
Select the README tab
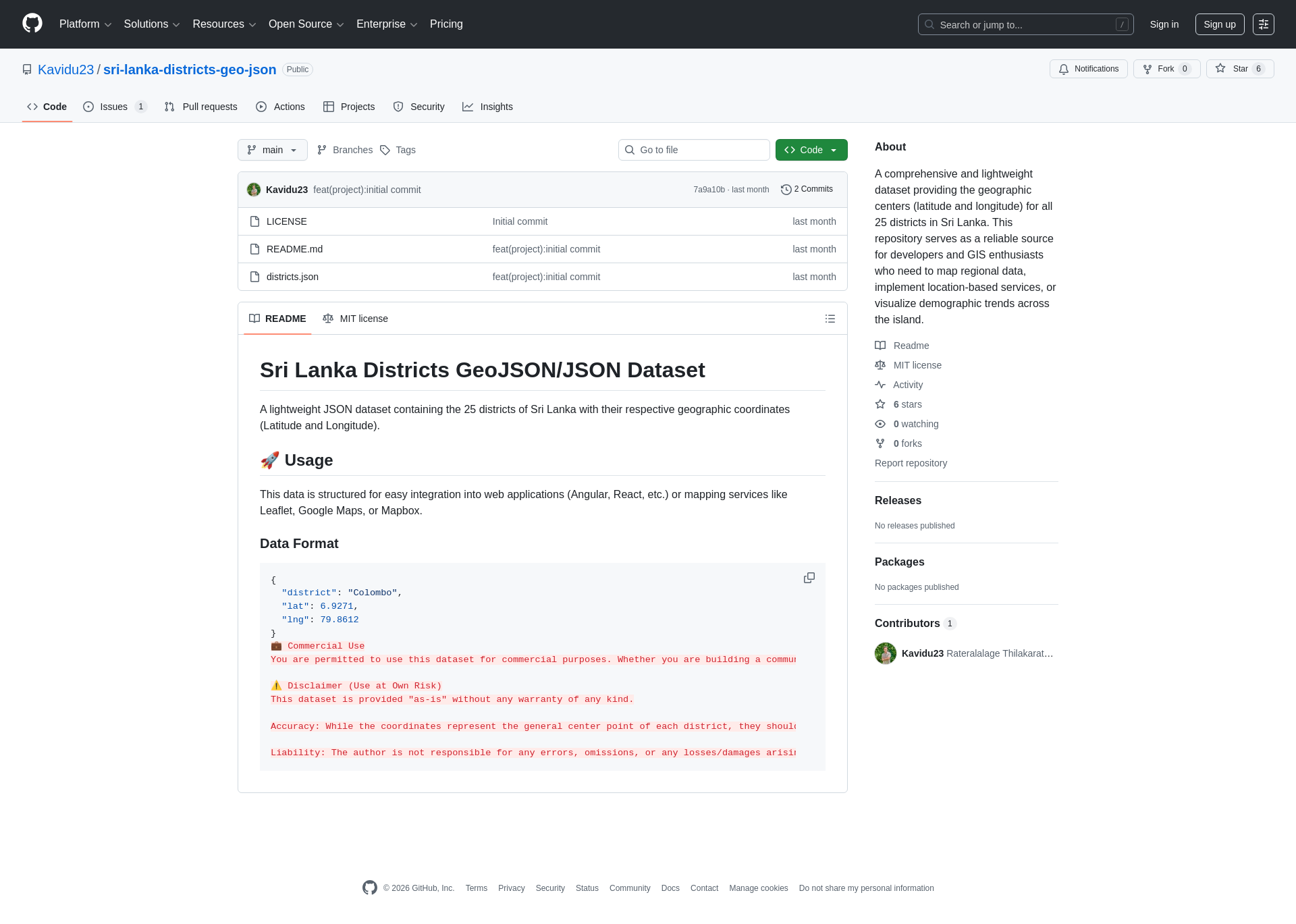pyautogui.click(x=277, y=319)
